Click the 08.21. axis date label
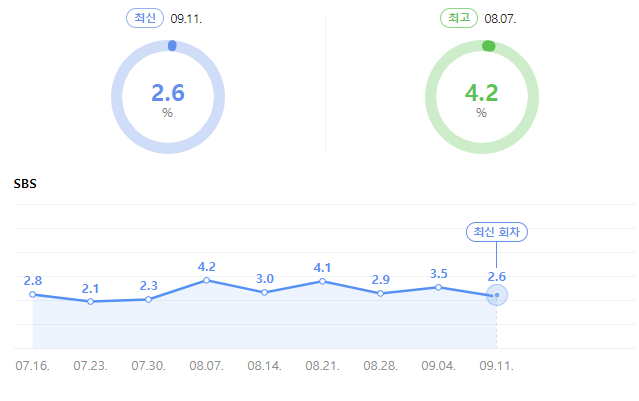This screenshot has width=639, height=401. pyautogui.click(x=322, y=366)
